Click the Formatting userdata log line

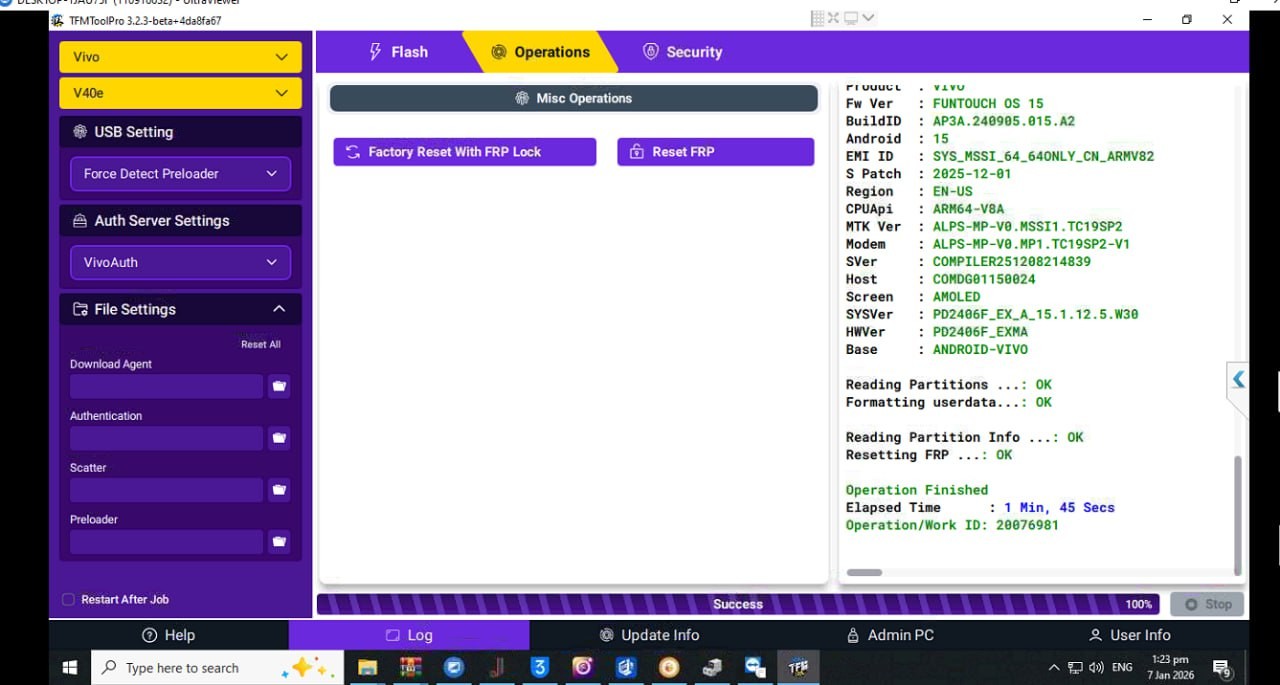pos(949,402)
